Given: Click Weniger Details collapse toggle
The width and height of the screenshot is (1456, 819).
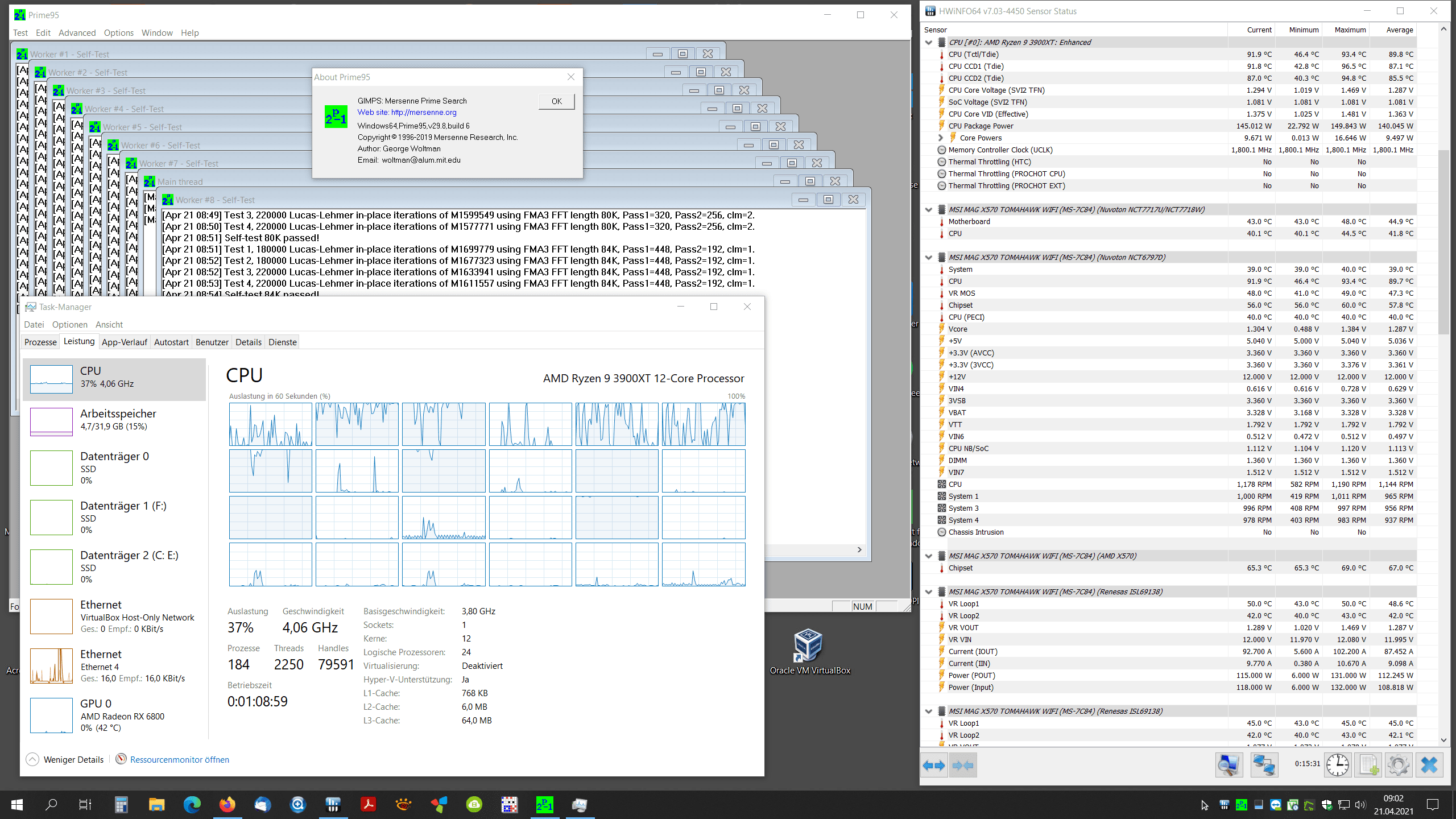Looking at the screenshot, I should pos(65,759).
